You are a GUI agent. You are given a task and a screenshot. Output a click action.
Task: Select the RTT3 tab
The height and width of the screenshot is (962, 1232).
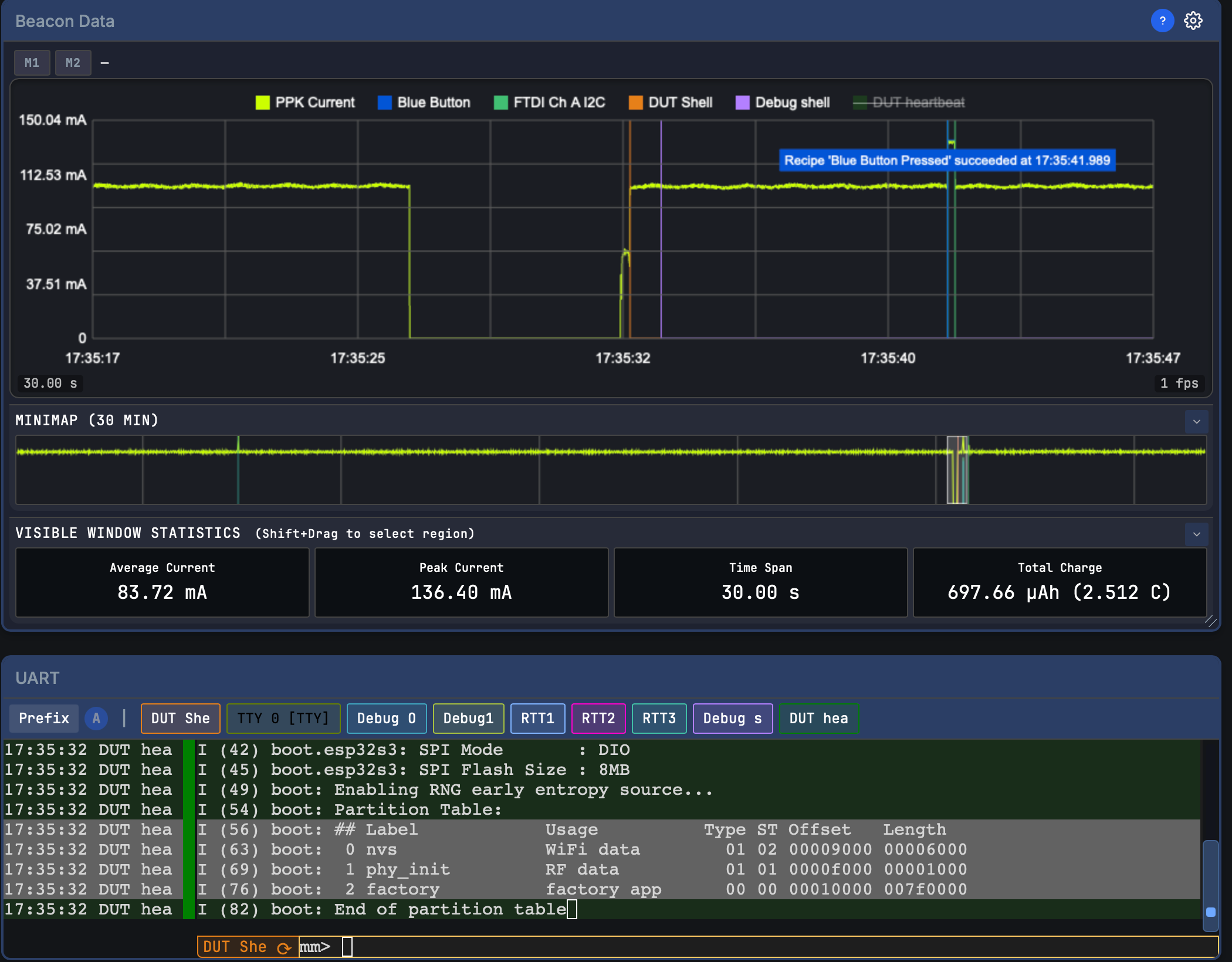point(659,718)
